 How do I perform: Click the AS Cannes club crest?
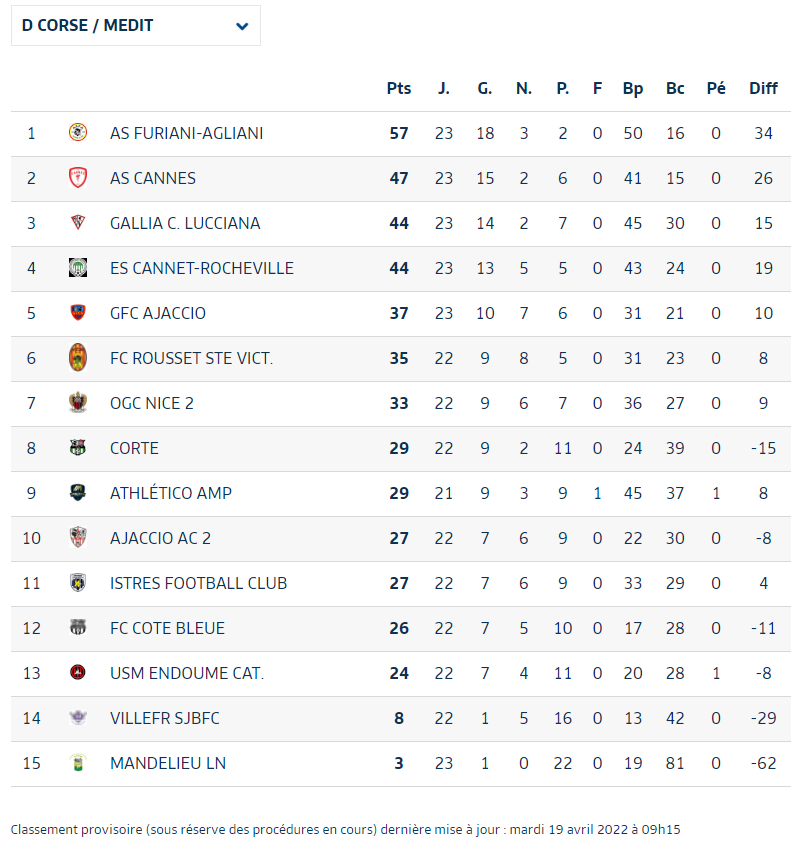tap(78, 178)
